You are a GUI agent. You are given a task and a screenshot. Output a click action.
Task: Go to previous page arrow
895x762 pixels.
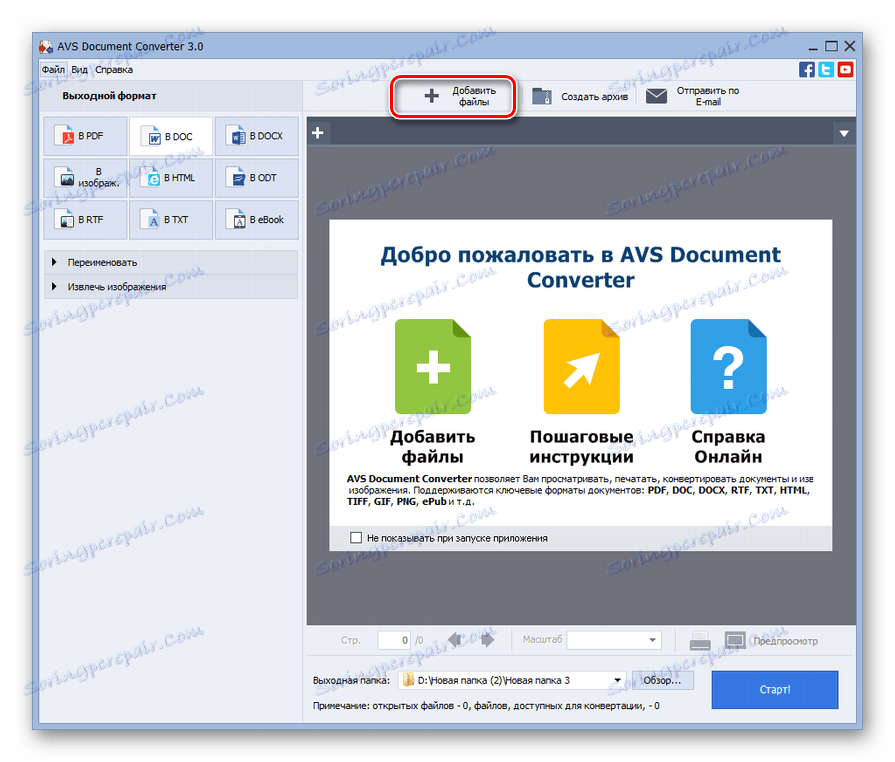(455, 640)
